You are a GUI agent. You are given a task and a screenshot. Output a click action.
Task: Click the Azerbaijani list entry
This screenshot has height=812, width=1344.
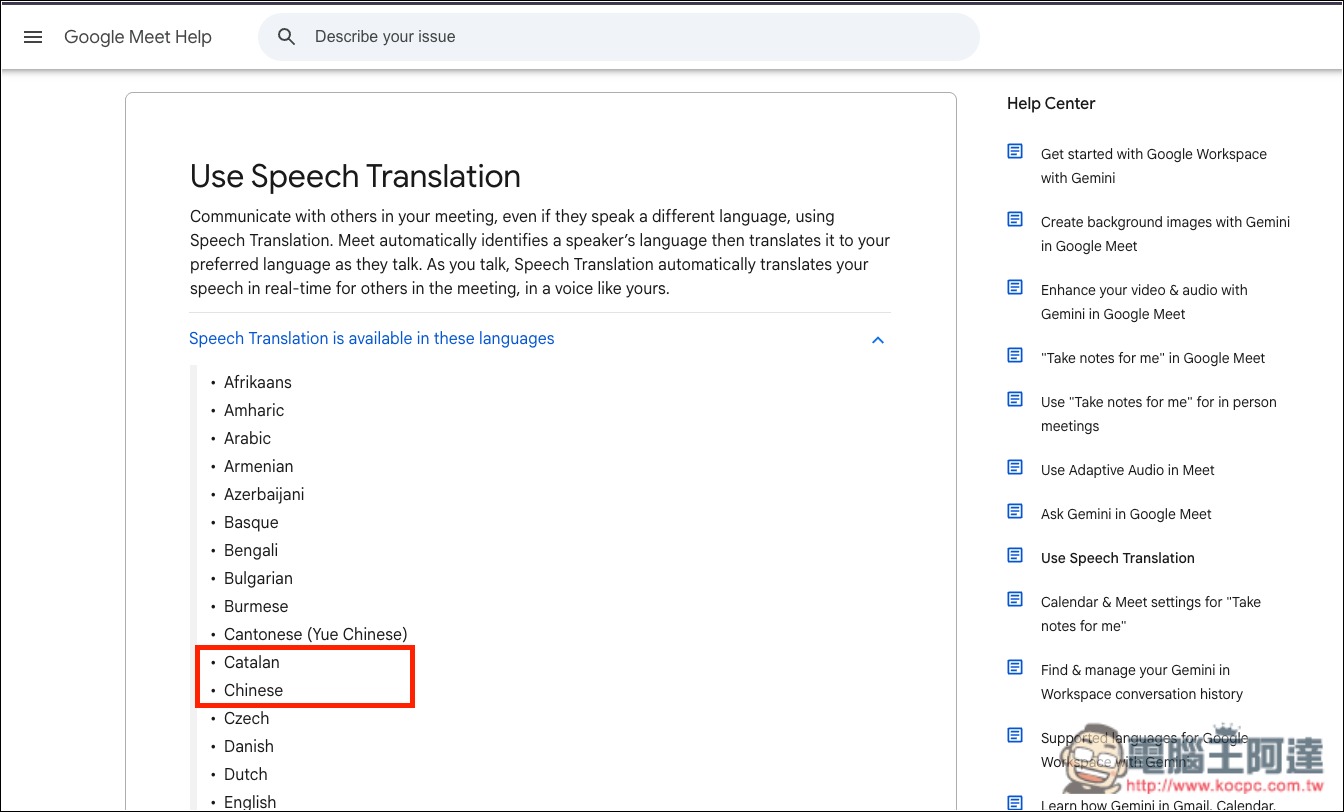pyautogui.click(x=264, y=494)
